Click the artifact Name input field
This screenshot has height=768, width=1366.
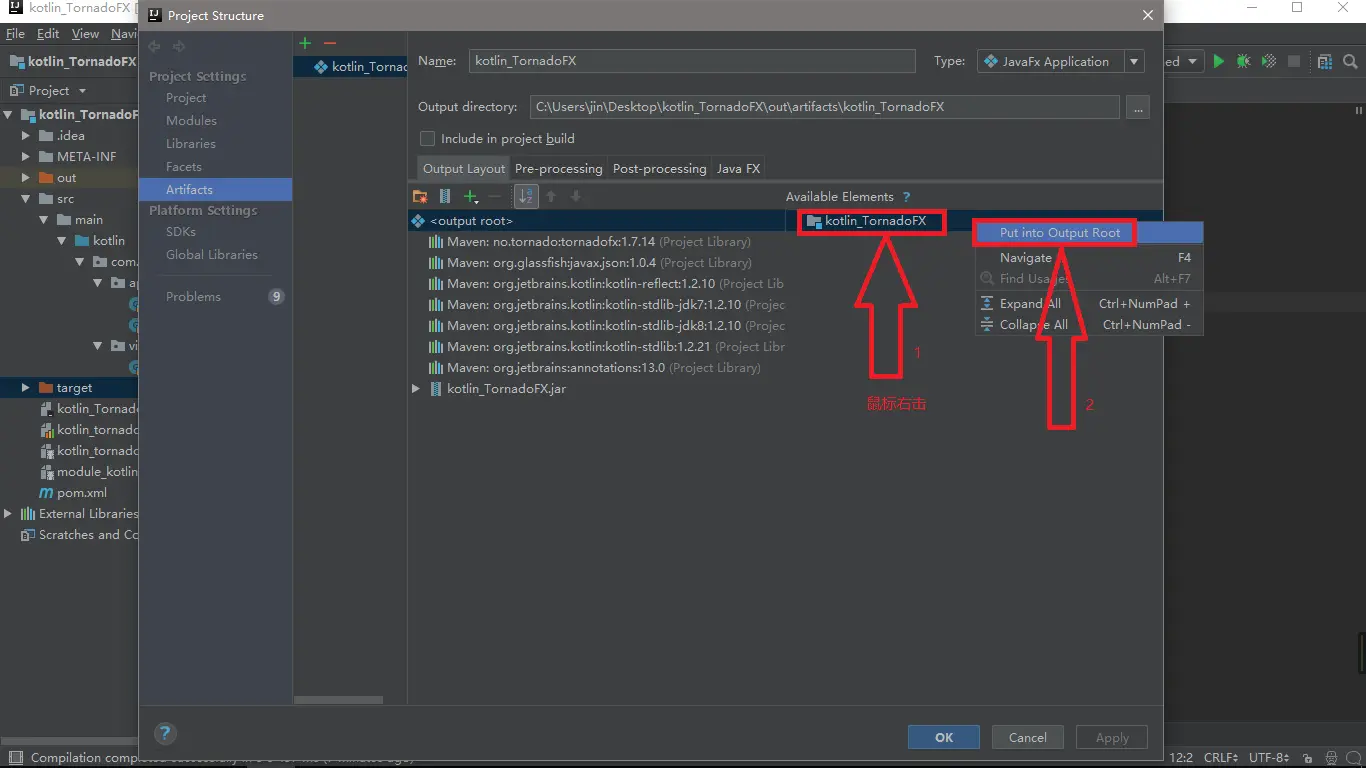pyautogui.click(x=692, y=61)
